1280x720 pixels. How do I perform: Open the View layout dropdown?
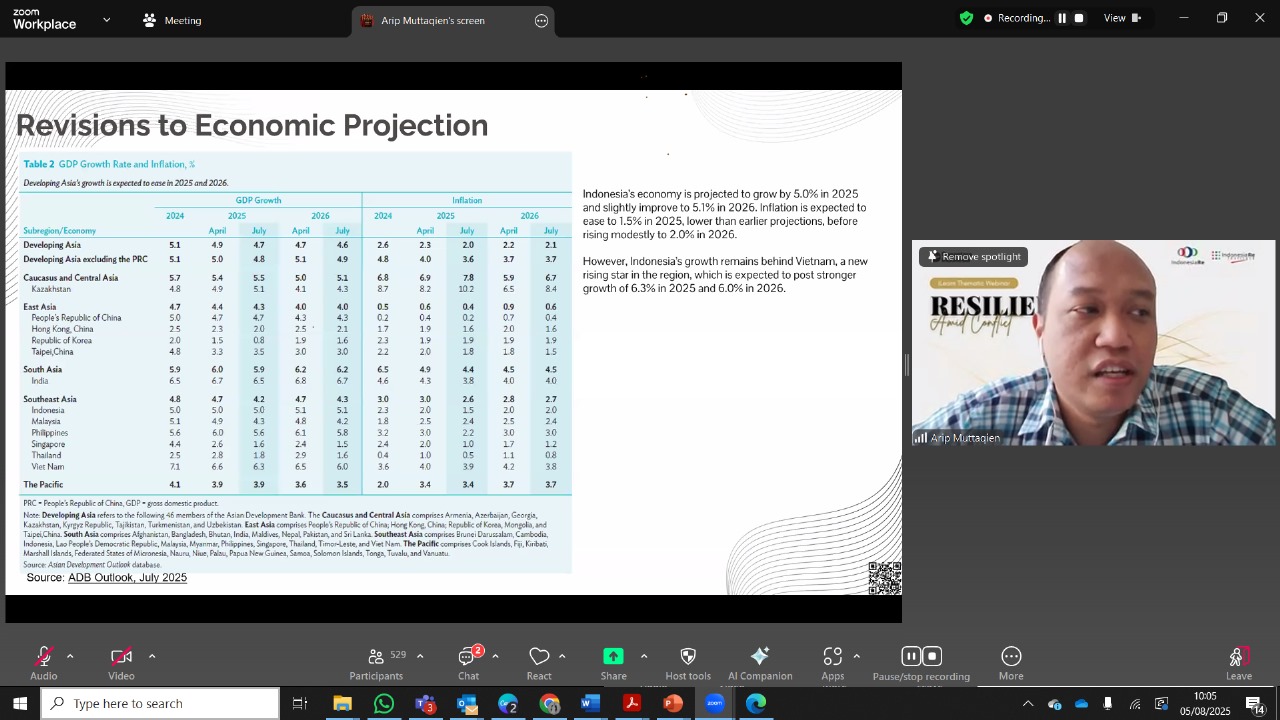[x=1122, y=18]
